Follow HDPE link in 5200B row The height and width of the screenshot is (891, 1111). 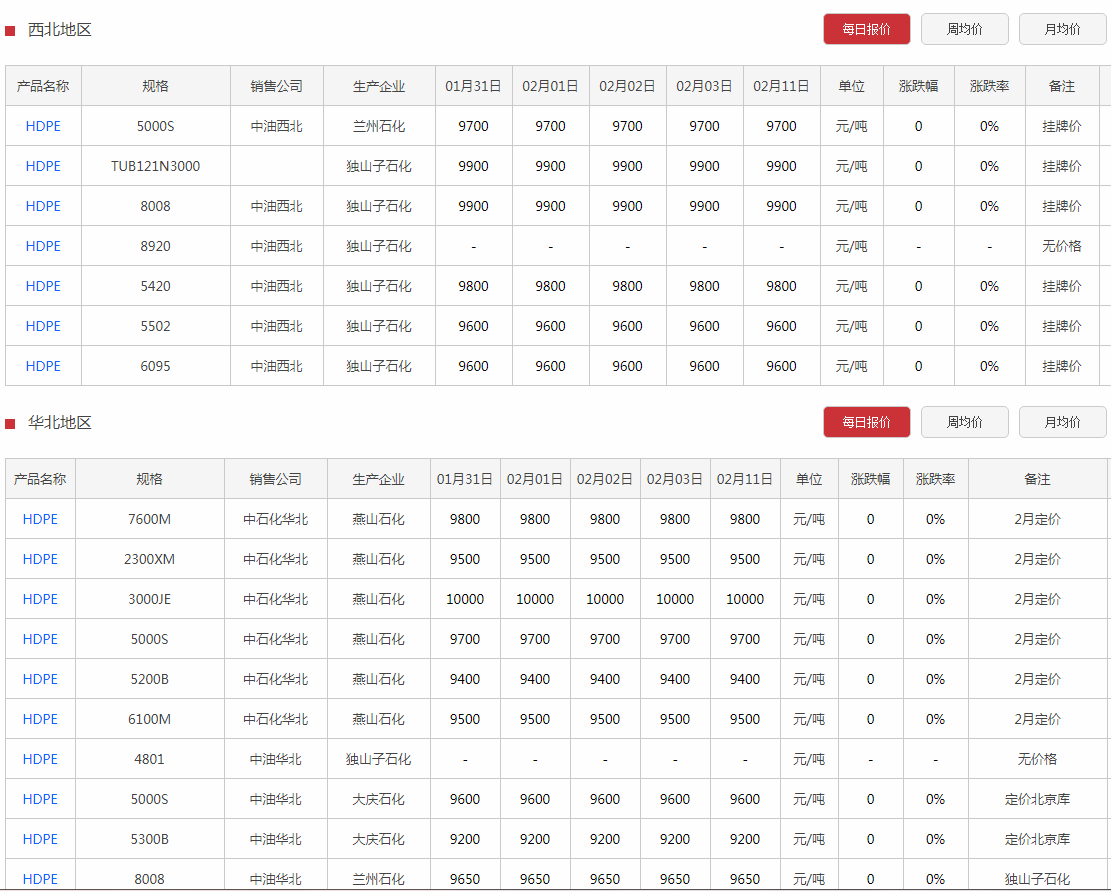click(40, 679)
